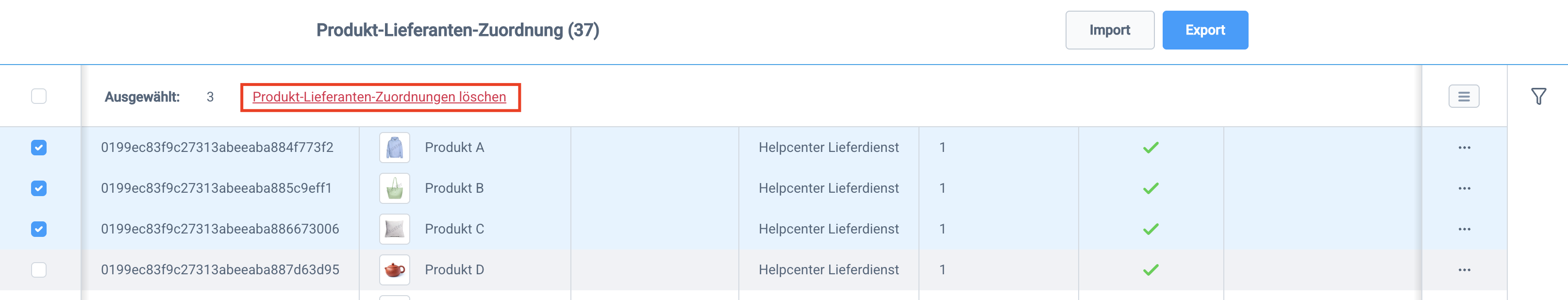Uncheck the Produkt A row checkbox
1568x300 pixels.
point(39,147)
